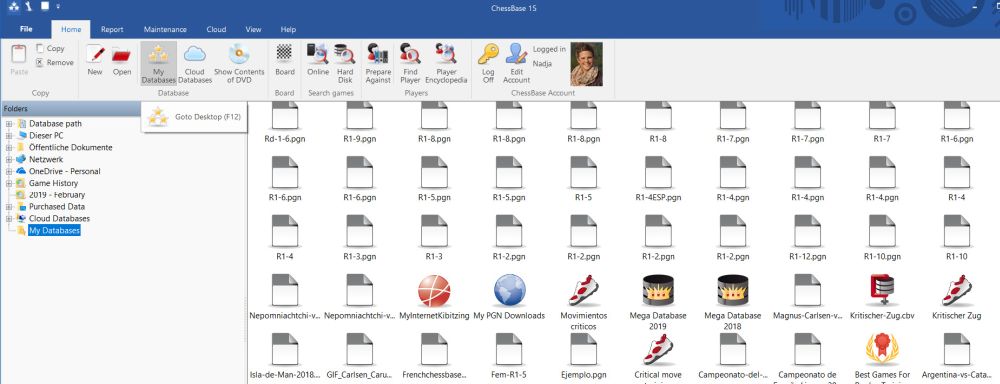The image size is (1000, 384).
Task: Select the Argentina-vs-Cata... file
Action: point(957,350)
